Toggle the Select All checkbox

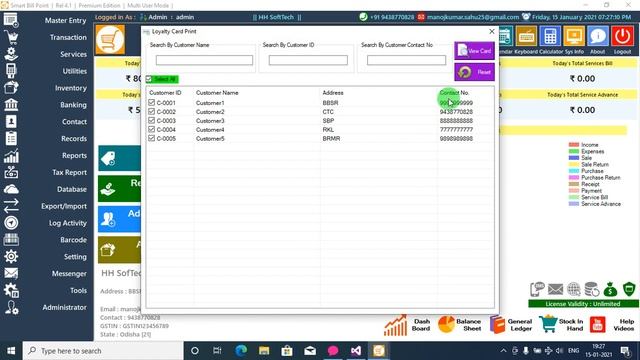point(149,79)
